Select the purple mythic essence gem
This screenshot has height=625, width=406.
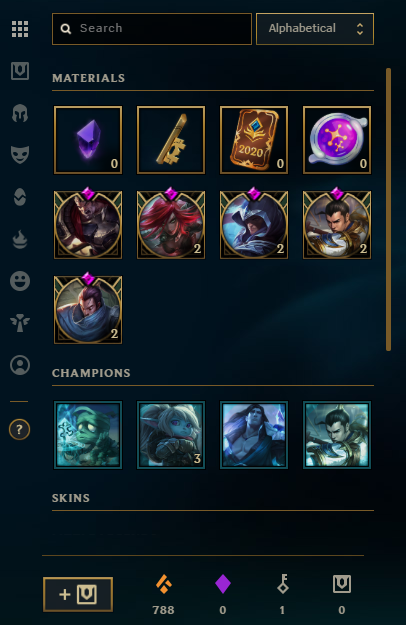point(88,140)
